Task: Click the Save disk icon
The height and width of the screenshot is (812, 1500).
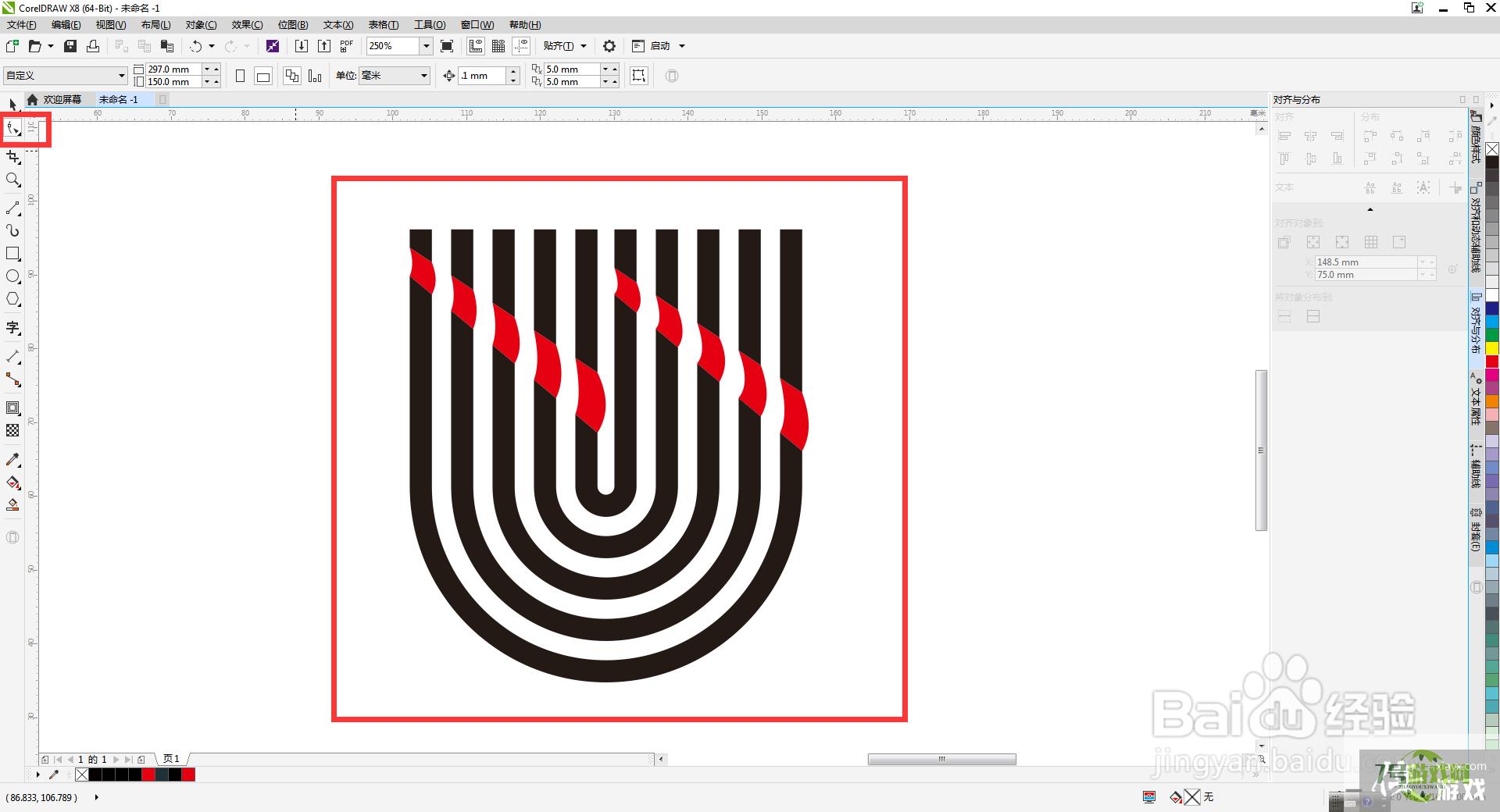Action: pyautogui.click(x=70, y=46)
